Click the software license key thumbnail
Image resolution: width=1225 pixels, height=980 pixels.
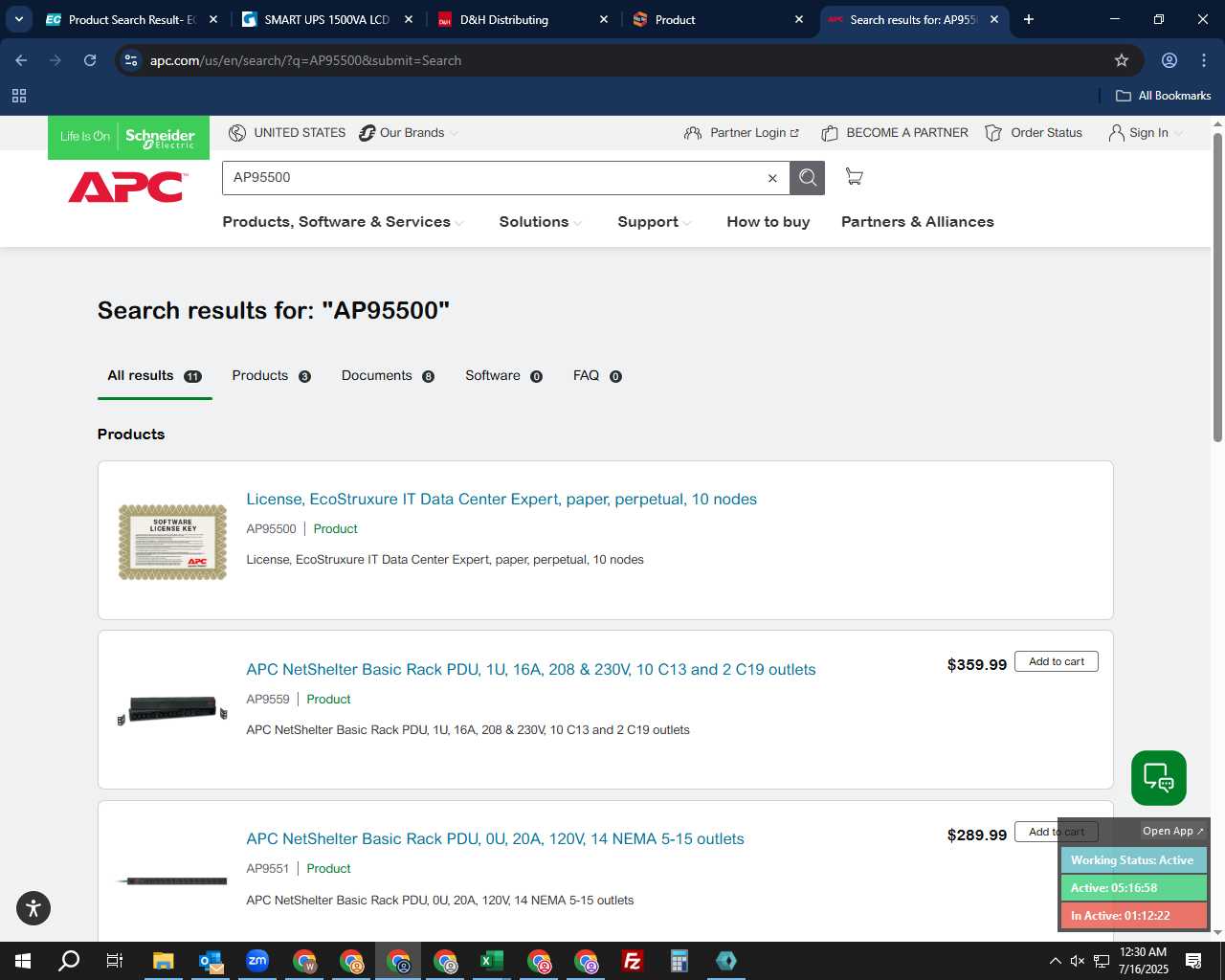[x=172, y=543]
